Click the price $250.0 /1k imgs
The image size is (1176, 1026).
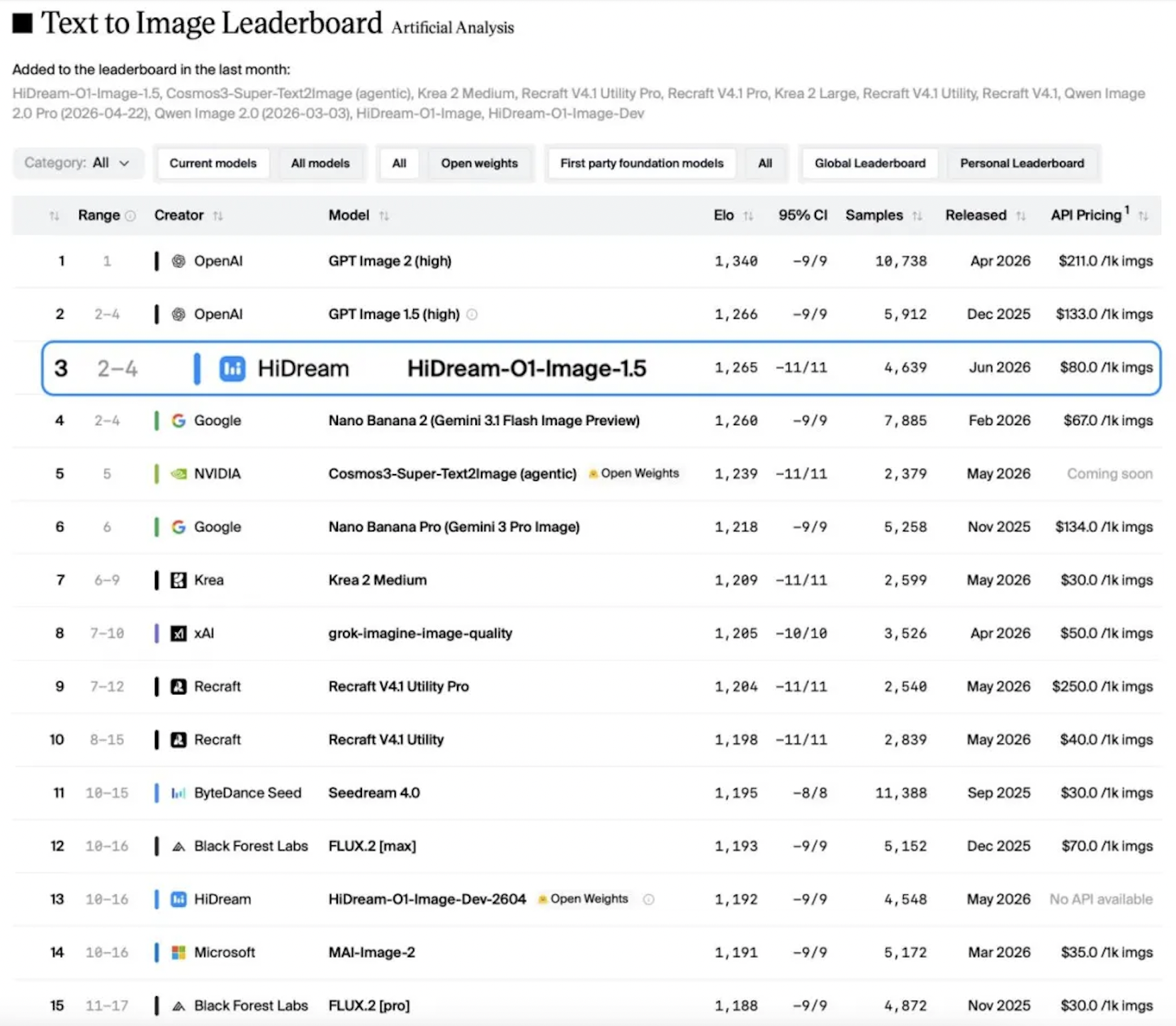click(x=1102, y=687)
